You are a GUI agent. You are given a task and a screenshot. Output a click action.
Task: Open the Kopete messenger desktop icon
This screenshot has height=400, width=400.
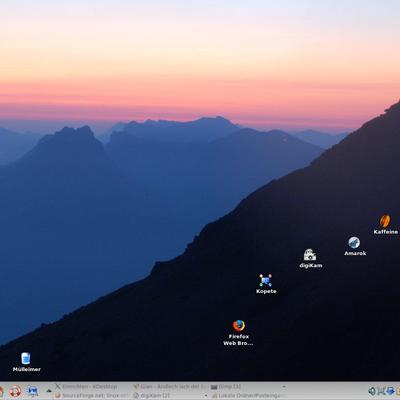coord(266,284)
